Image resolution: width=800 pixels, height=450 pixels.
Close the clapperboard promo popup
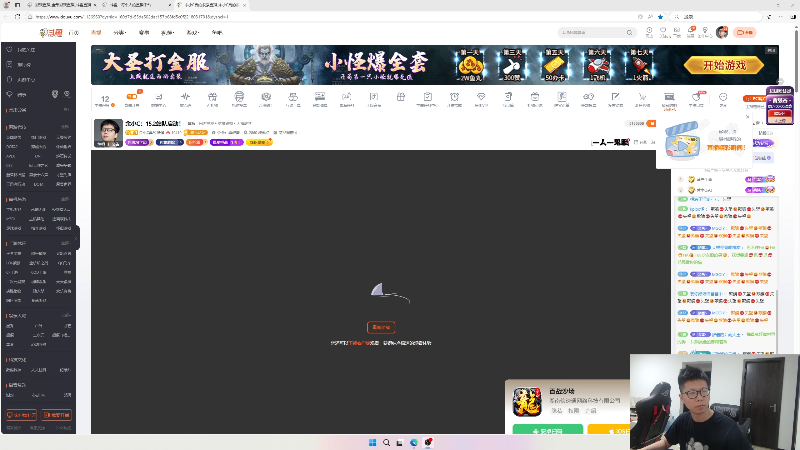(x=747, y=117)
